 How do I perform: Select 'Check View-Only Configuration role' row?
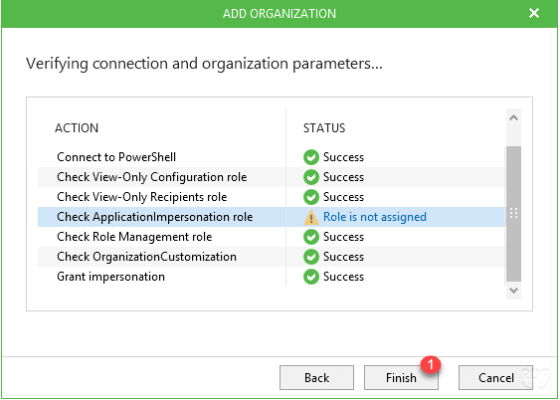tap(272, 177)
